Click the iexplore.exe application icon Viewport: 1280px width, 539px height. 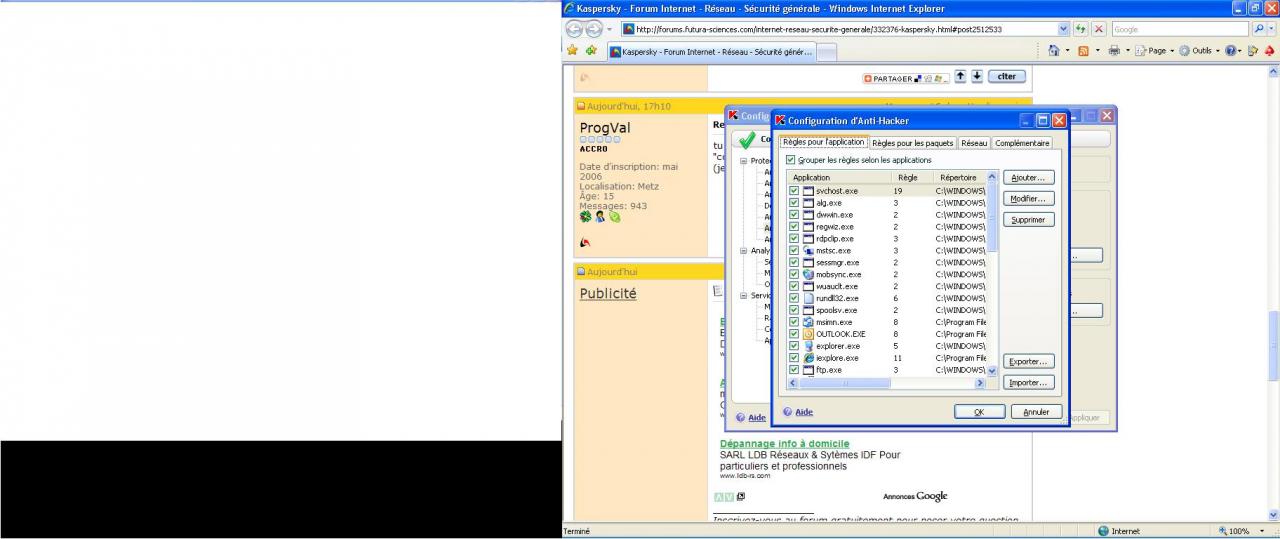coord(808,358)
